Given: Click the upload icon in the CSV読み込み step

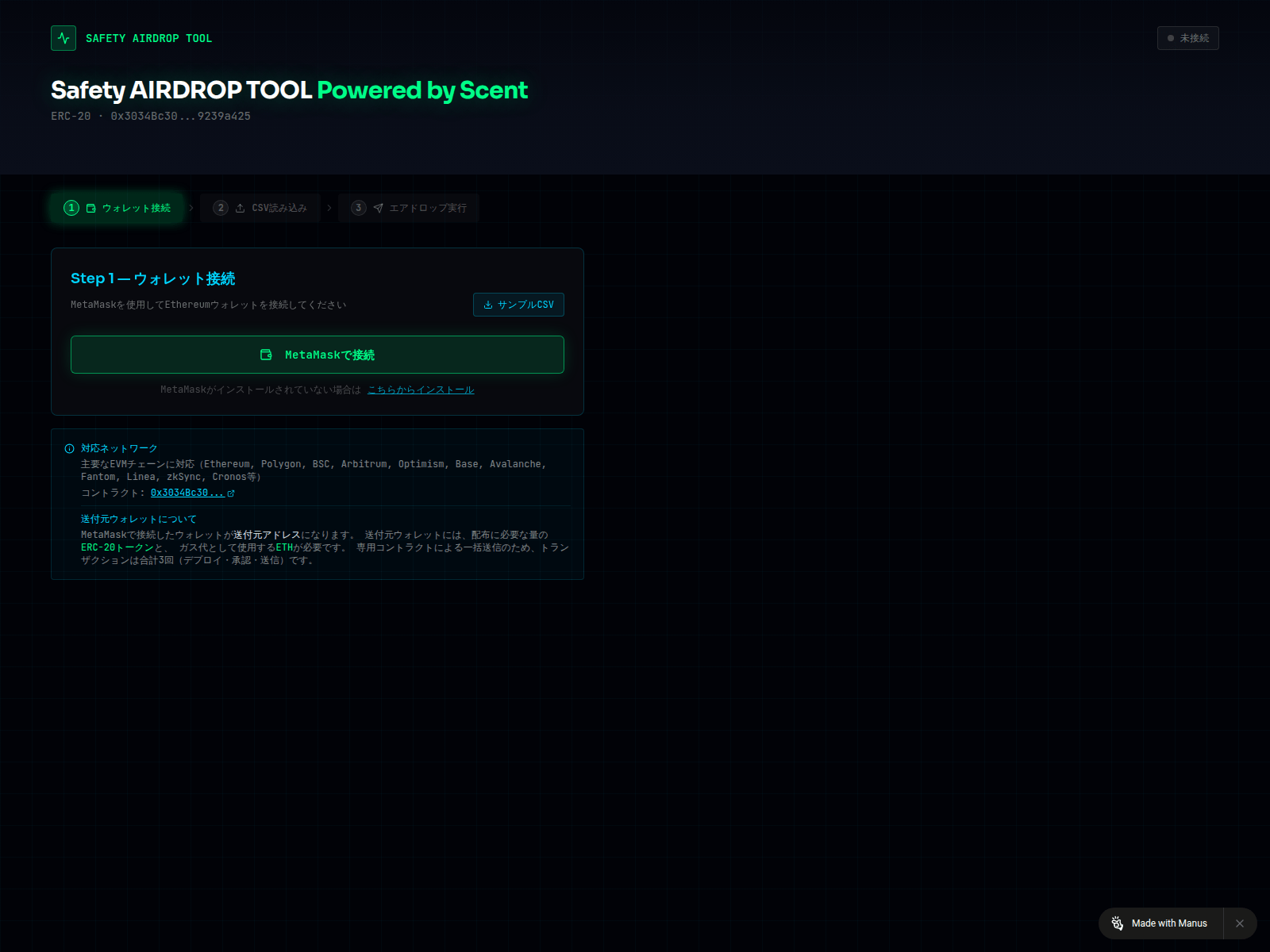Looking at the screenshot, I should (x=240, y=209).
